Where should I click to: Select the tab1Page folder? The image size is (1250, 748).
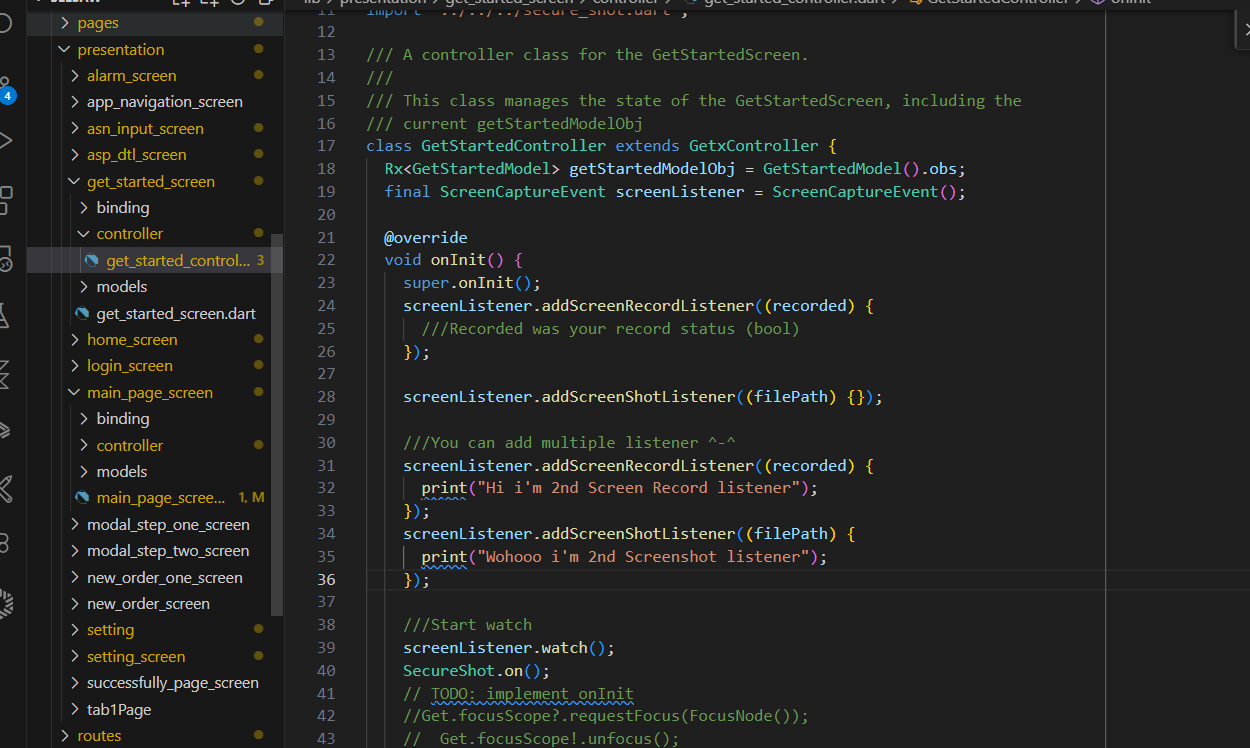point(119,709)
